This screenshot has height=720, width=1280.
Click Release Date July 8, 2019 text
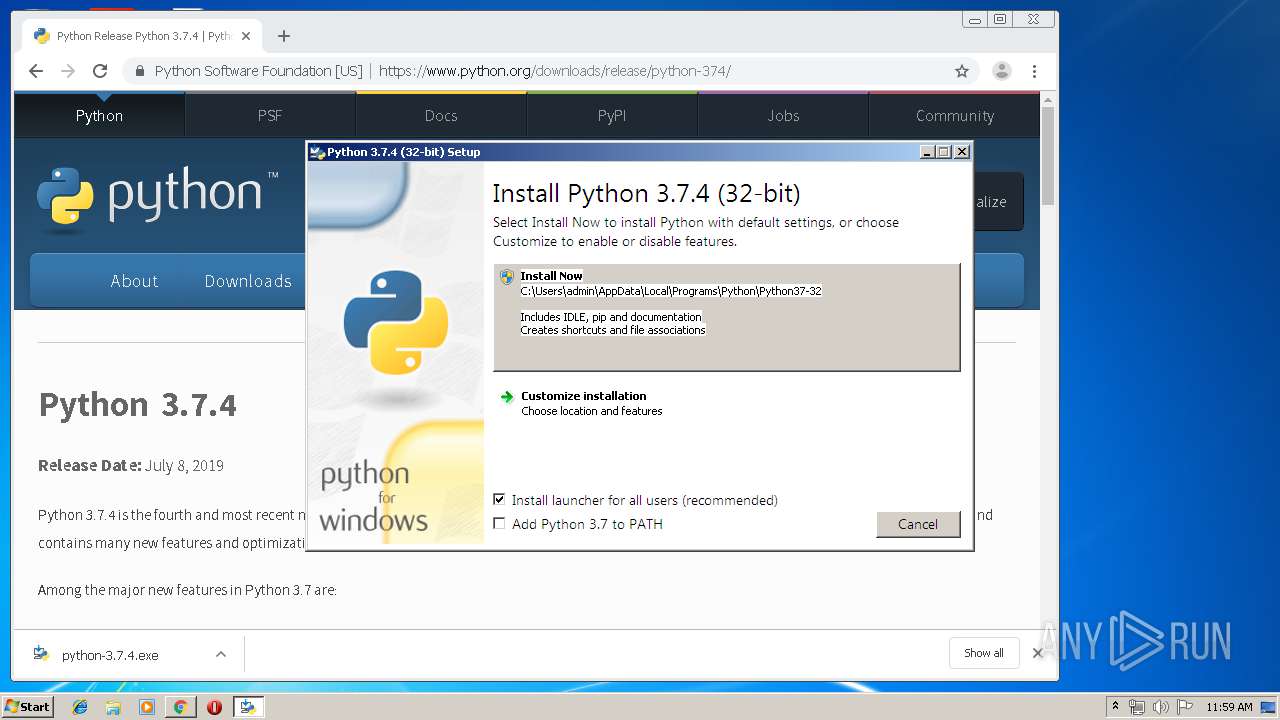pyautogui.click(x=131, y=465)
